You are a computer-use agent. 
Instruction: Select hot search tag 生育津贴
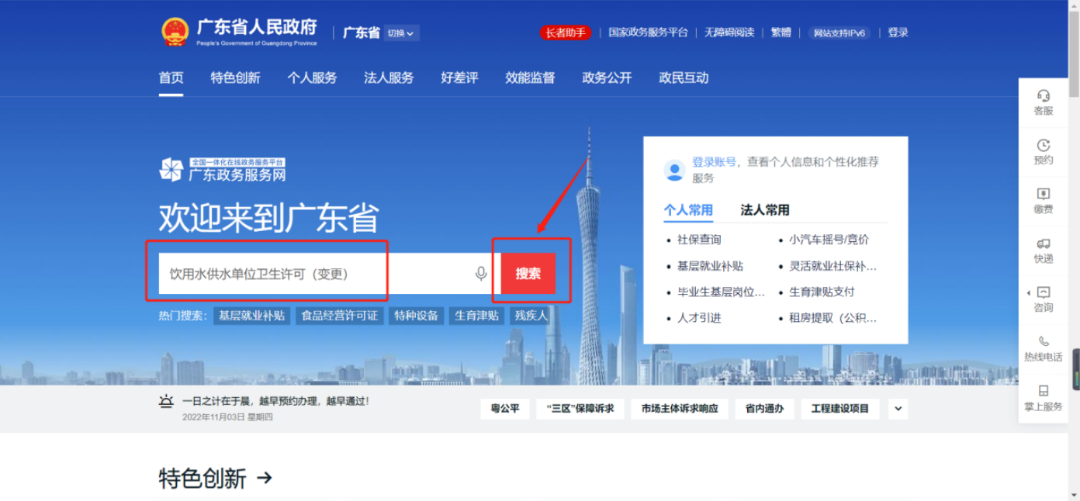477,316
